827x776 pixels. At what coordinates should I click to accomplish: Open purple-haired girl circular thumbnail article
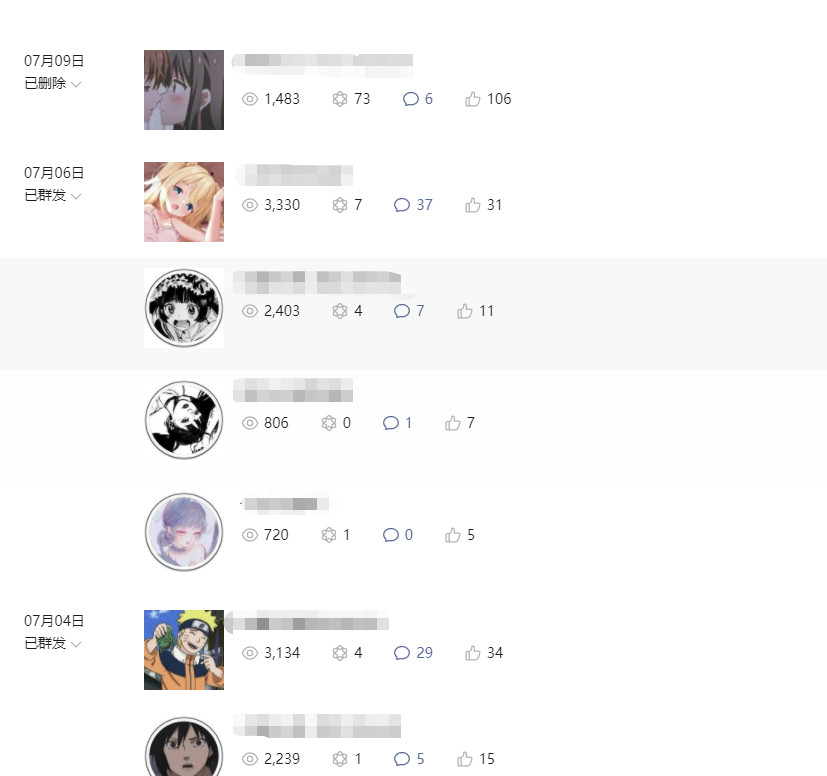184,532
